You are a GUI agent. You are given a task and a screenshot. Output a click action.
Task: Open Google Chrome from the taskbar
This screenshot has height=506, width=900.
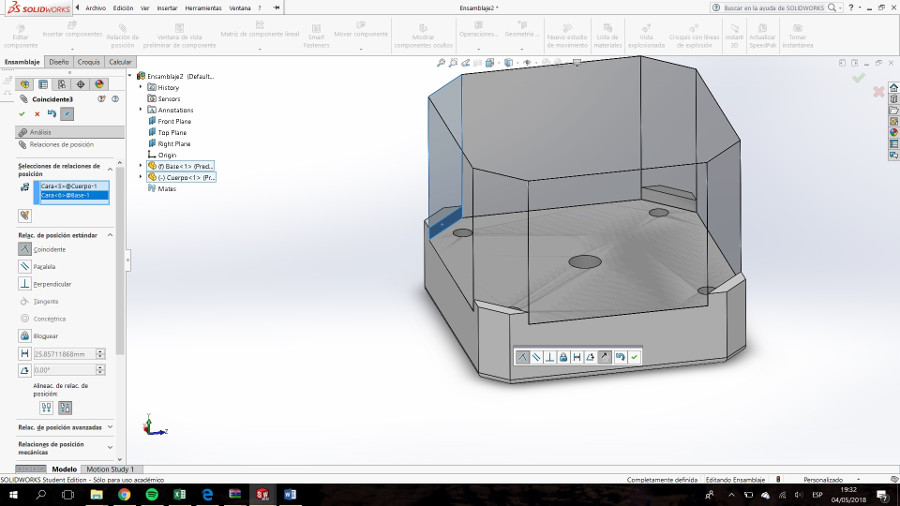[x=124, y=495]
